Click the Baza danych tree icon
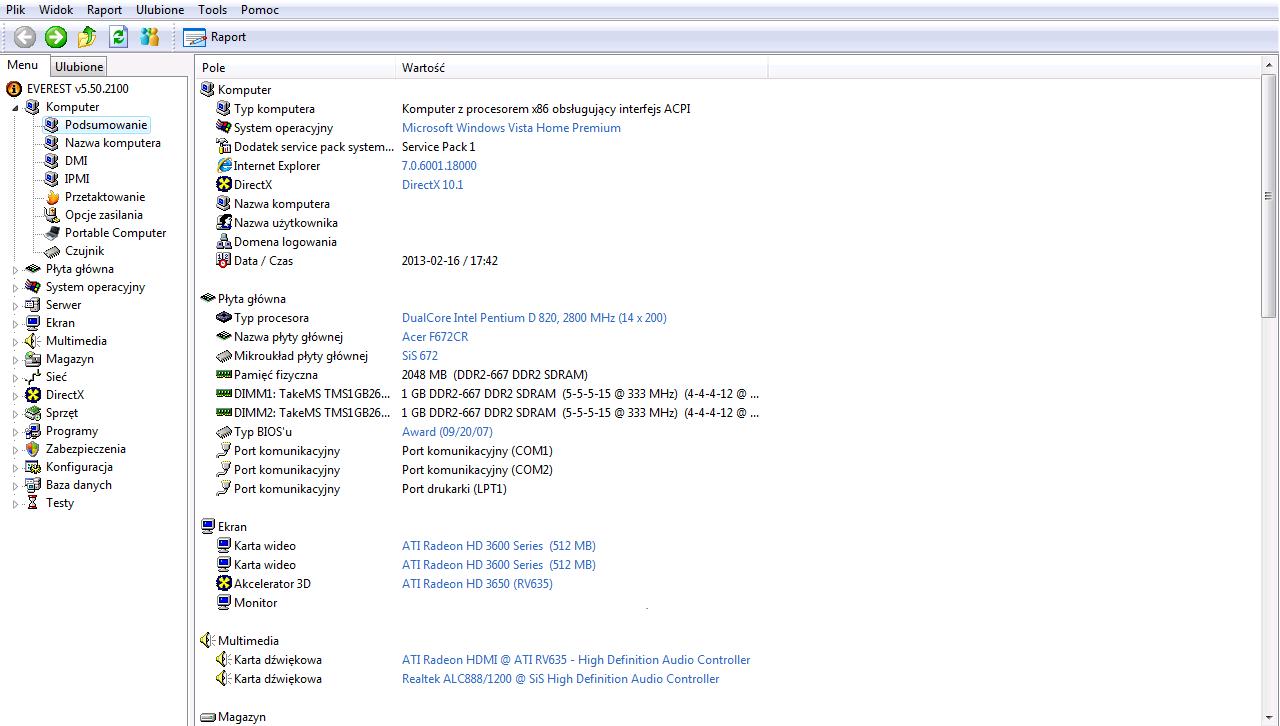This screenshot has width=1280, height=726. (33, 485)
